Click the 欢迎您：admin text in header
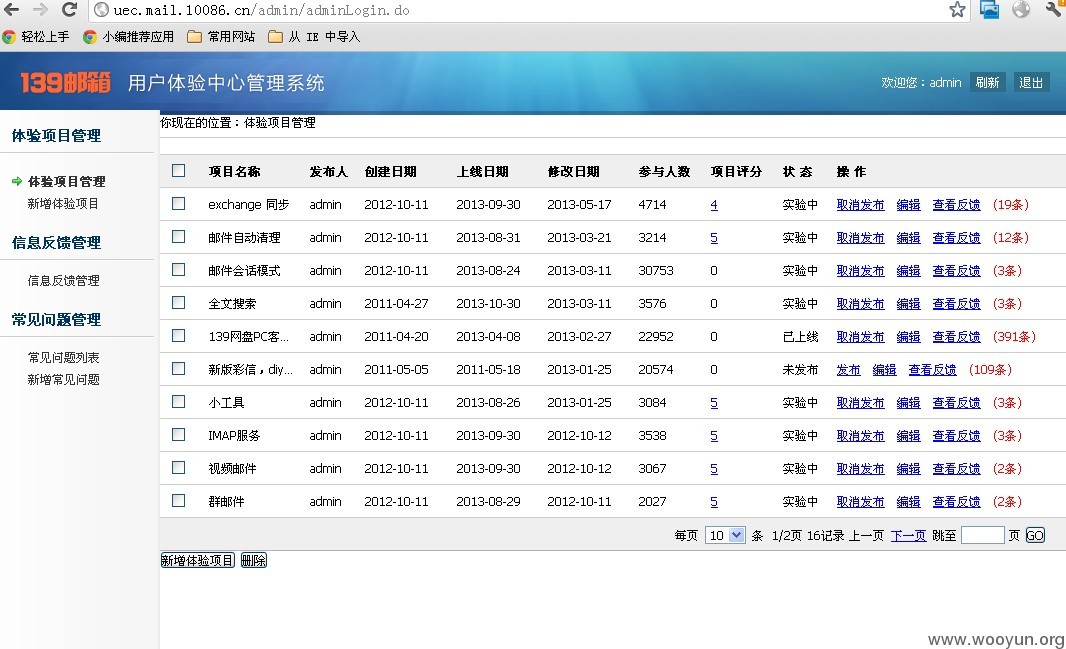Viewport: 1066px width, 649px height. tap(921, 83)
